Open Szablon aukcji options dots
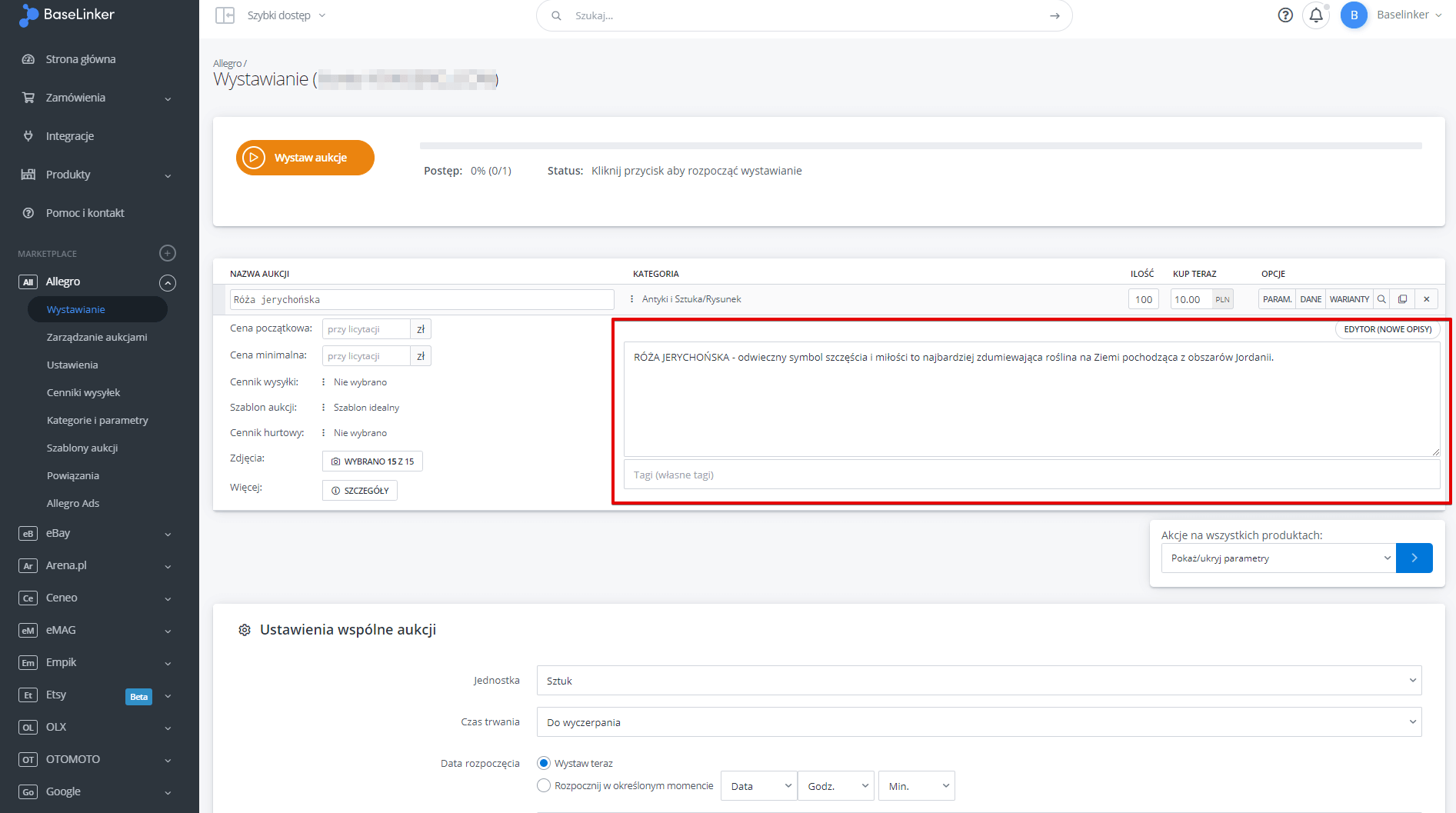1456x813 pixels. [323, 408]
